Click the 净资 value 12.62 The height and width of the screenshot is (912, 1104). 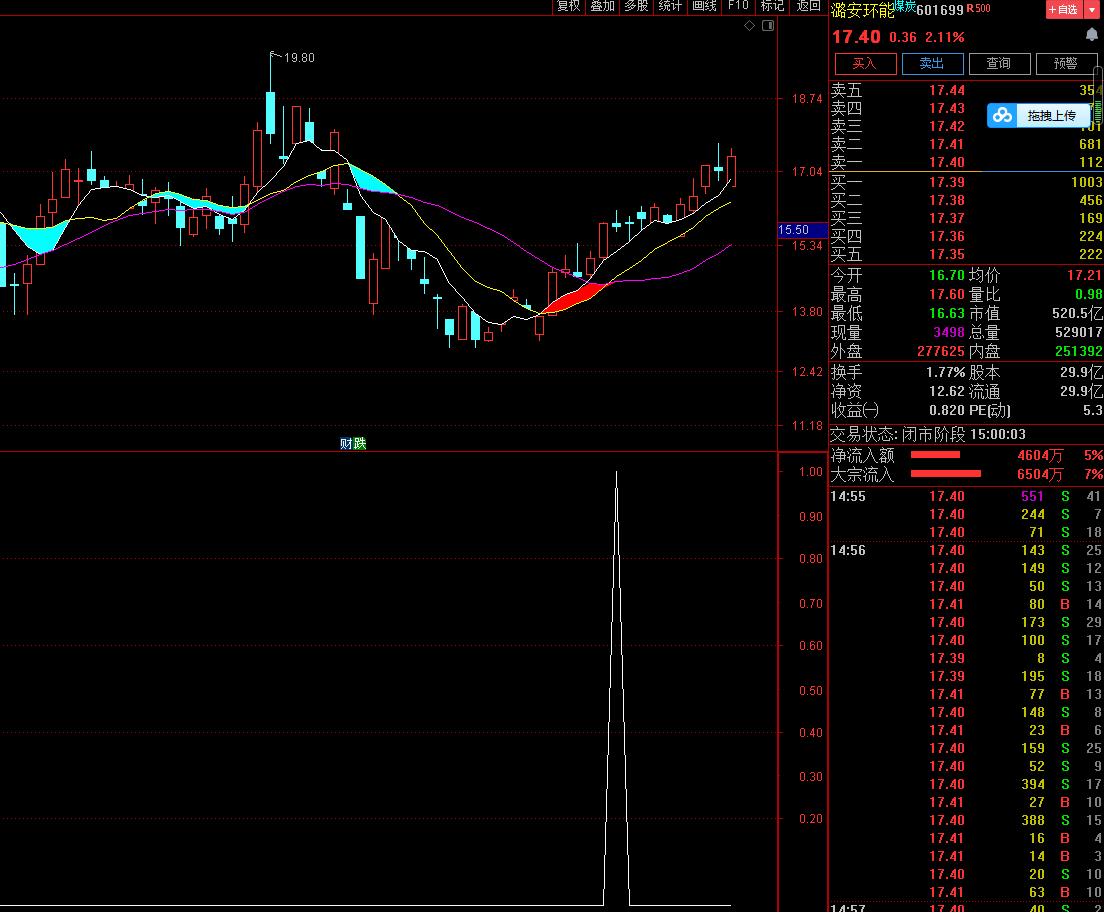coord(947,392)
